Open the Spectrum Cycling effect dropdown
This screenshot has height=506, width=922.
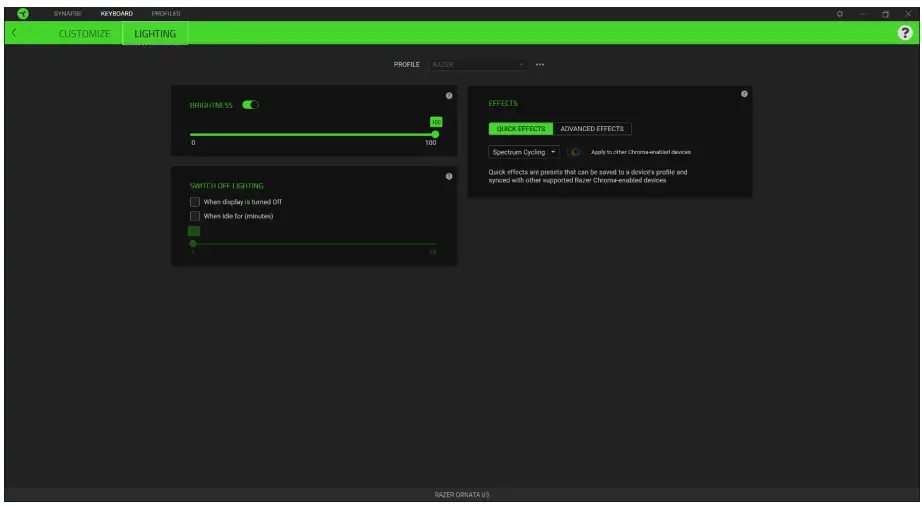523,152
